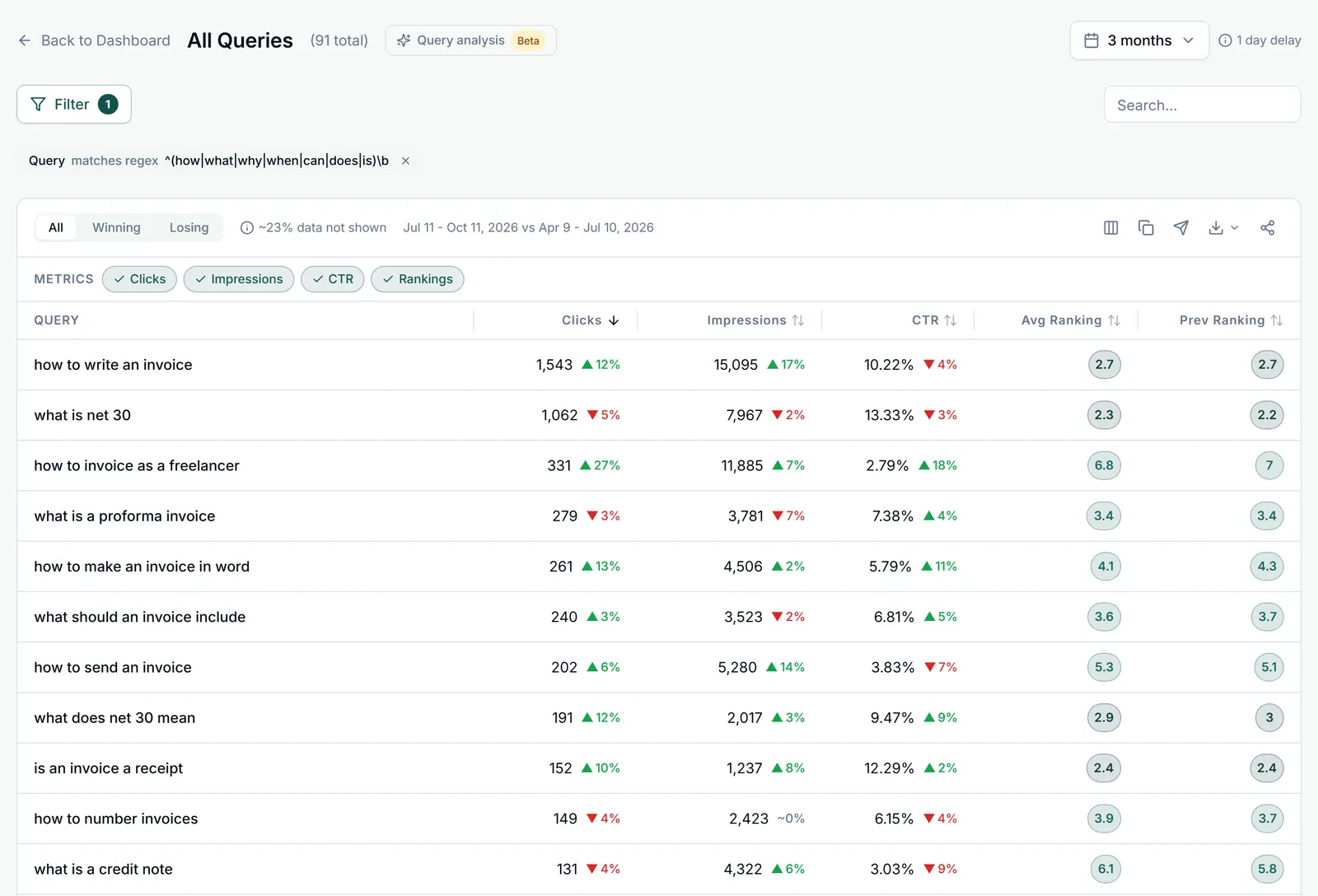Screen dimensions: 1318x896
Task: Sort by the Prev Ranking column
Action: coord(1232,320)
